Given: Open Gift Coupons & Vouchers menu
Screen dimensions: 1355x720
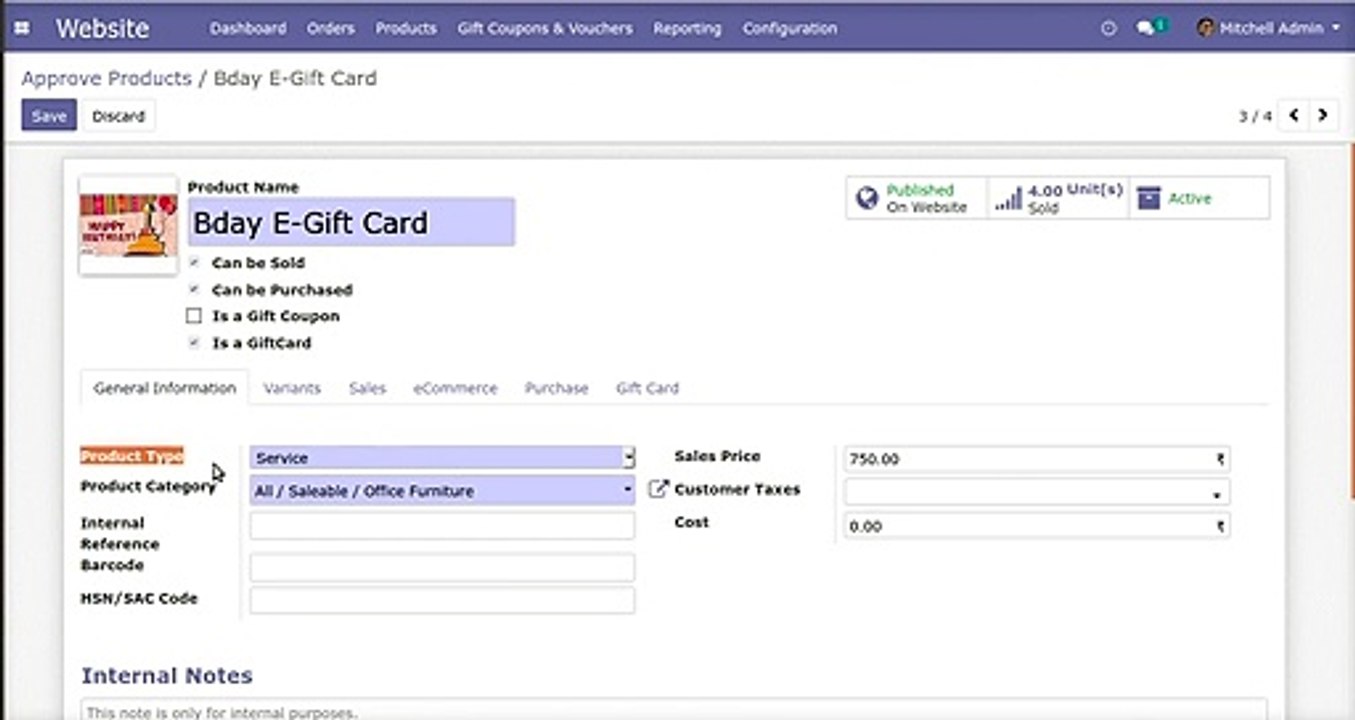Looking at the screenshot, I should pos(545,29).
